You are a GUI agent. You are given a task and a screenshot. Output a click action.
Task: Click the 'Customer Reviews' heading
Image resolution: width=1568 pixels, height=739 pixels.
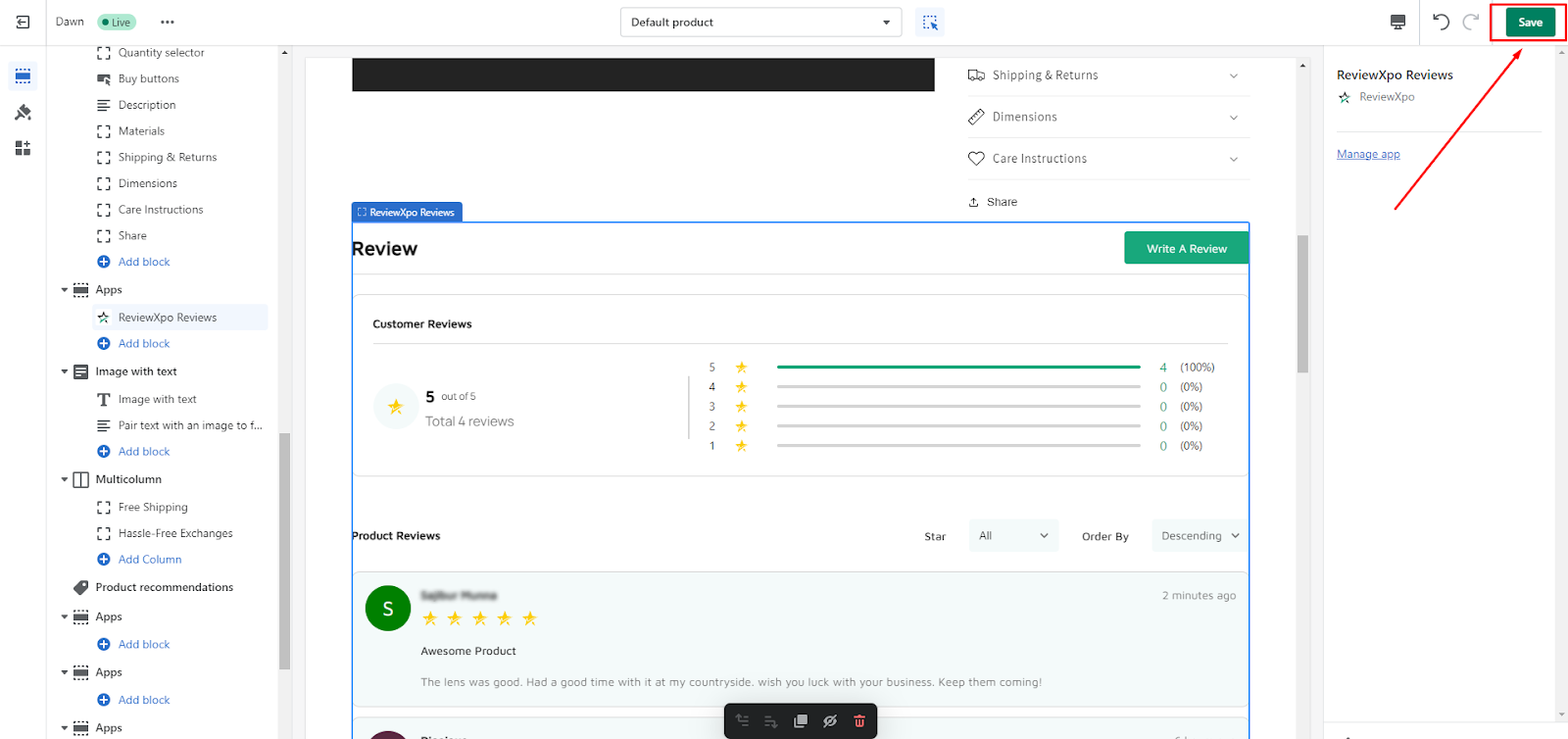422,324
